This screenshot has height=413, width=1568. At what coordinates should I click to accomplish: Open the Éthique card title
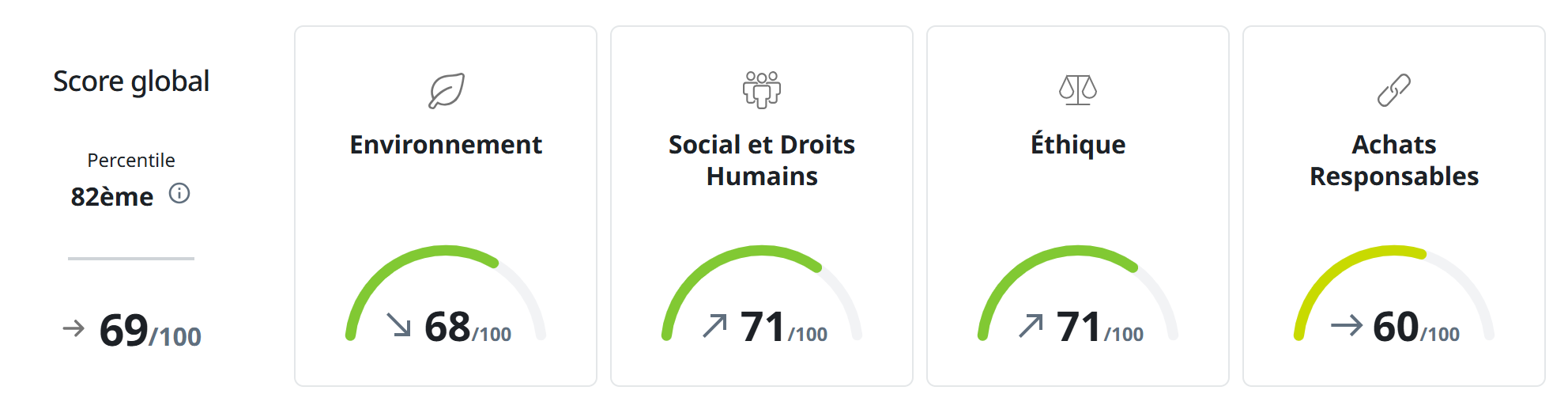[1078, 145]
